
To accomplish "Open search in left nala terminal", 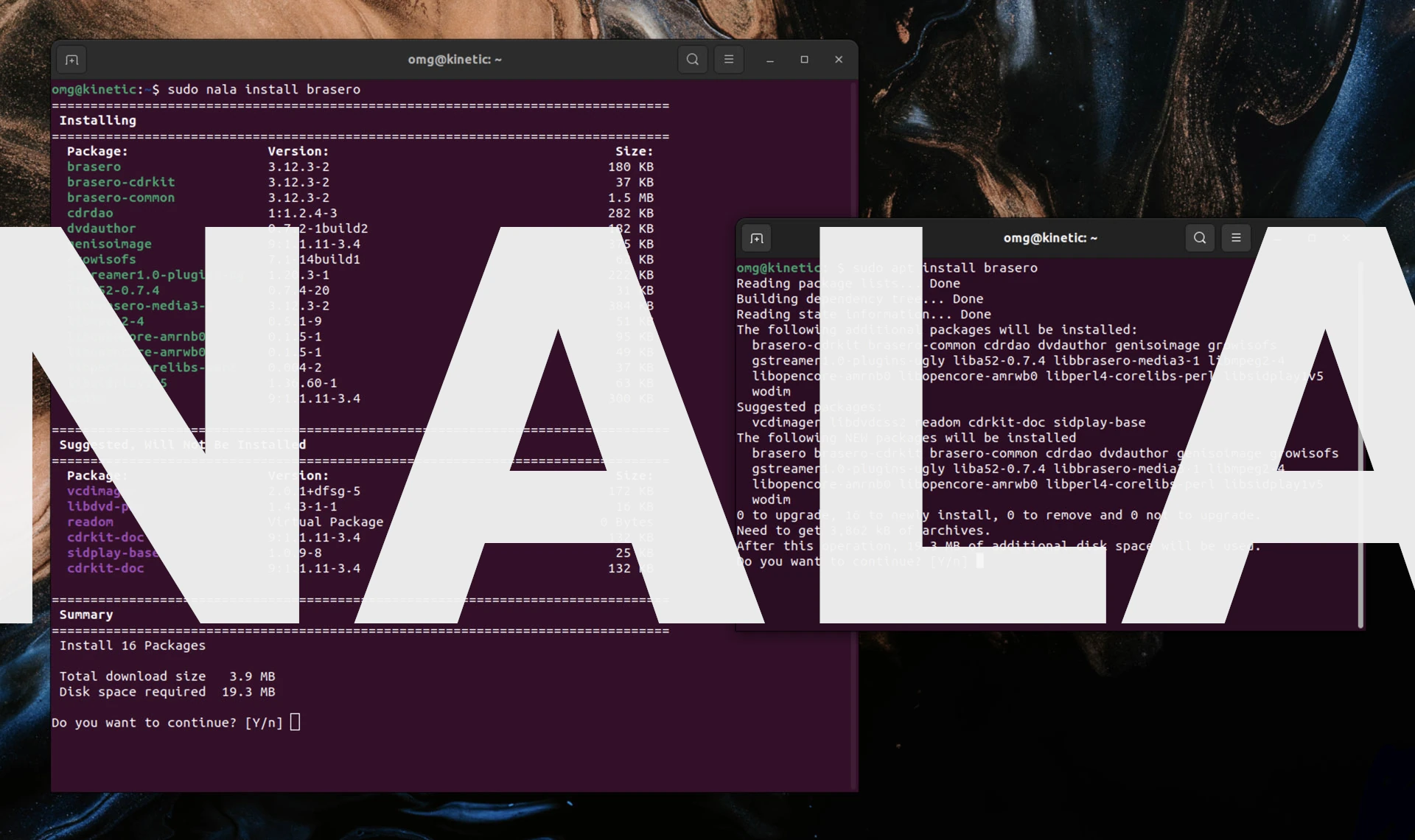I will [693, 60].
